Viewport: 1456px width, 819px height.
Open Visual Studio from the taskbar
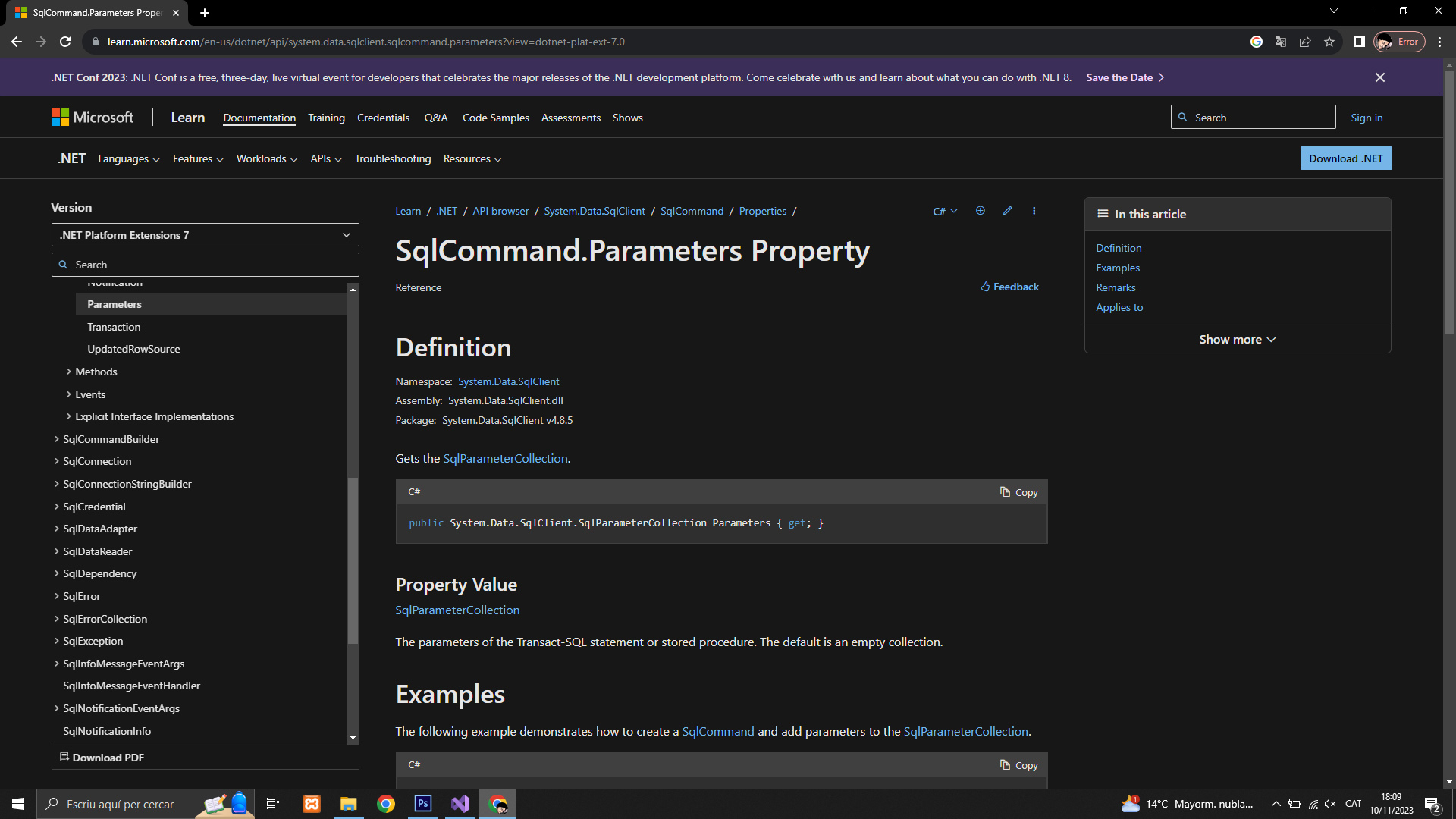click(x=460, y=804)
